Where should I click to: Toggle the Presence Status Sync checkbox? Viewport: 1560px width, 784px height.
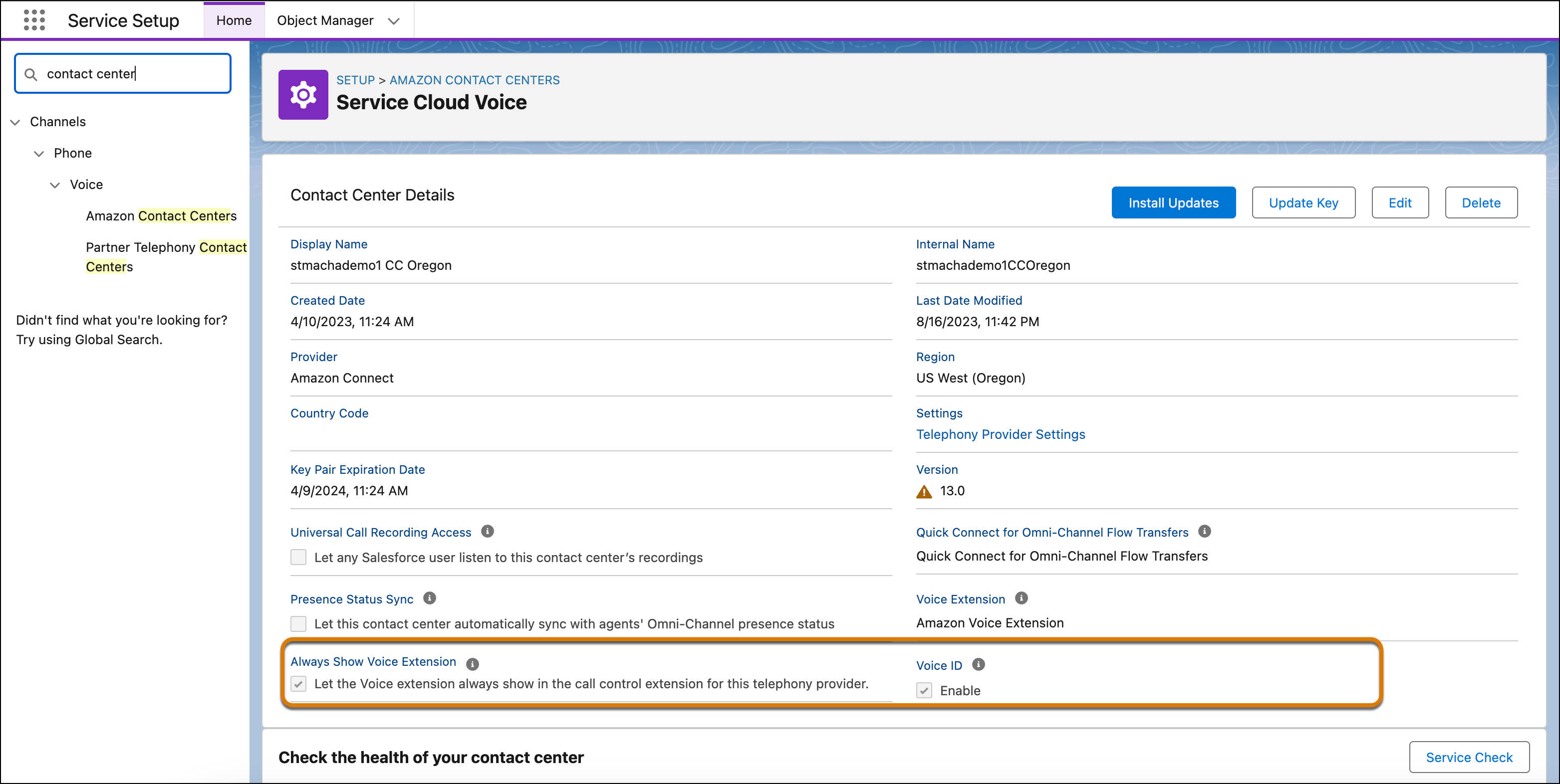coord(298,623)
